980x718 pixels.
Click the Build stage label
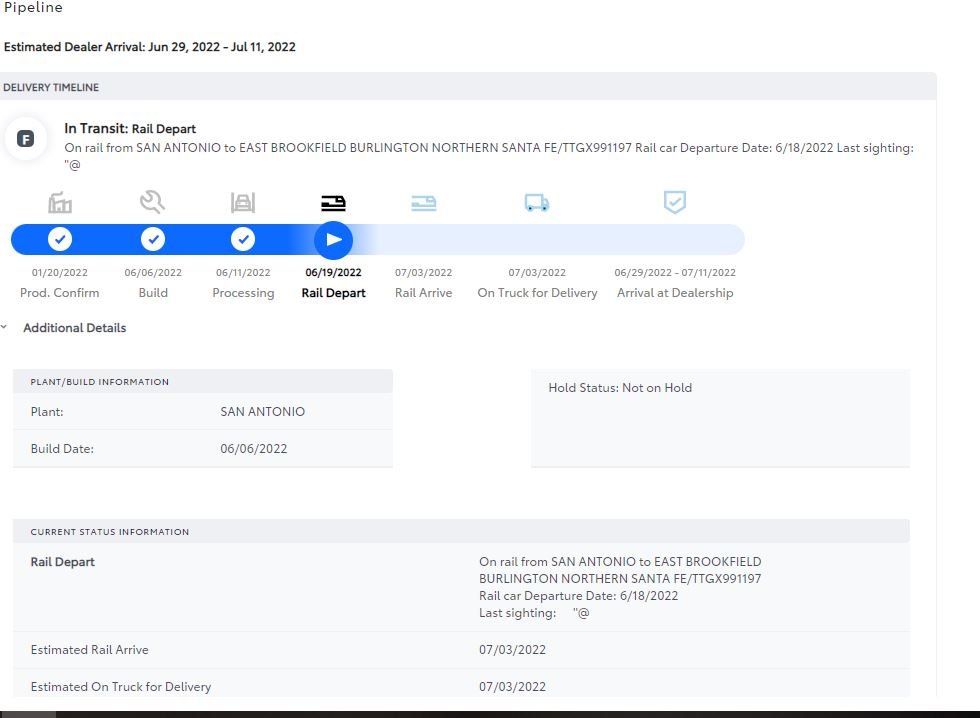(153, 292)
